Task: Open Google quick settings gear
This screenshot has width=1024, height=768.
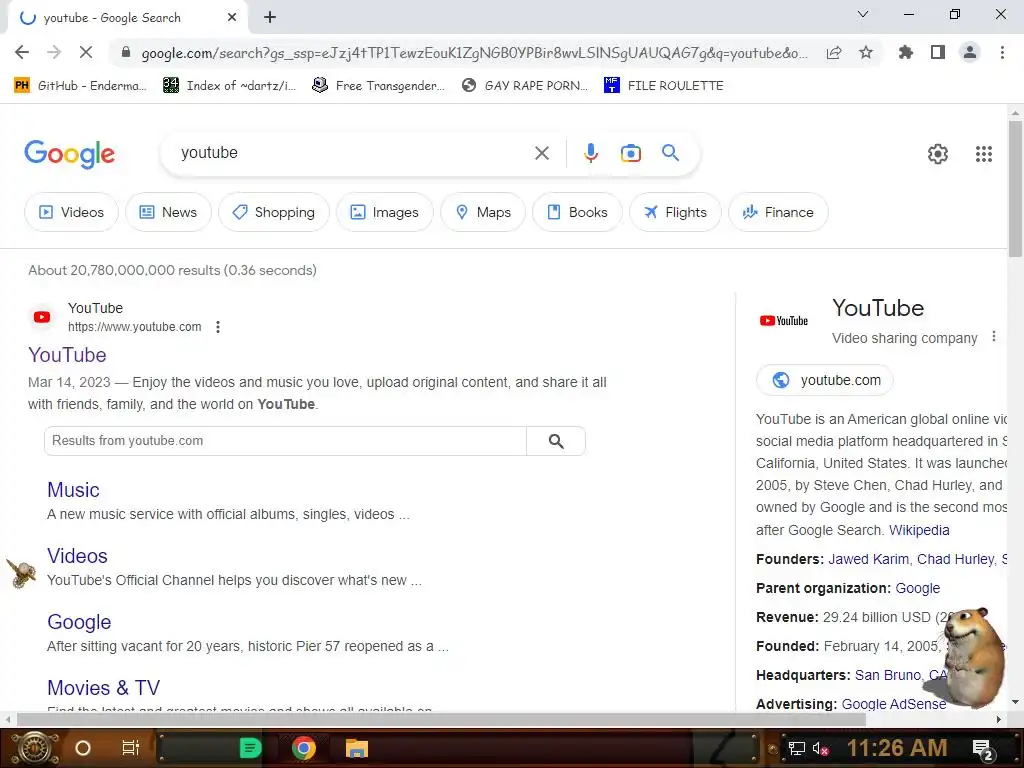Action: point(938,154)
